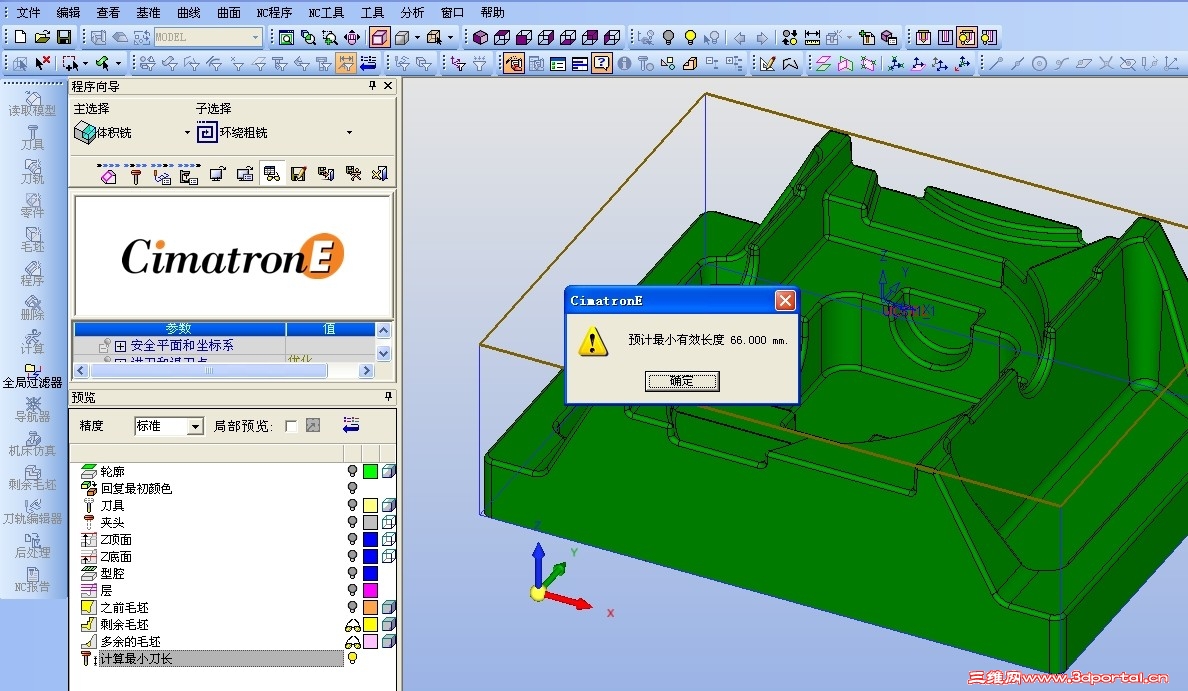Viewport: 1188px width, 691px height.
Task: Toggle the bulb visibility for 刀具 row
Action: click(x=352, y=505)
